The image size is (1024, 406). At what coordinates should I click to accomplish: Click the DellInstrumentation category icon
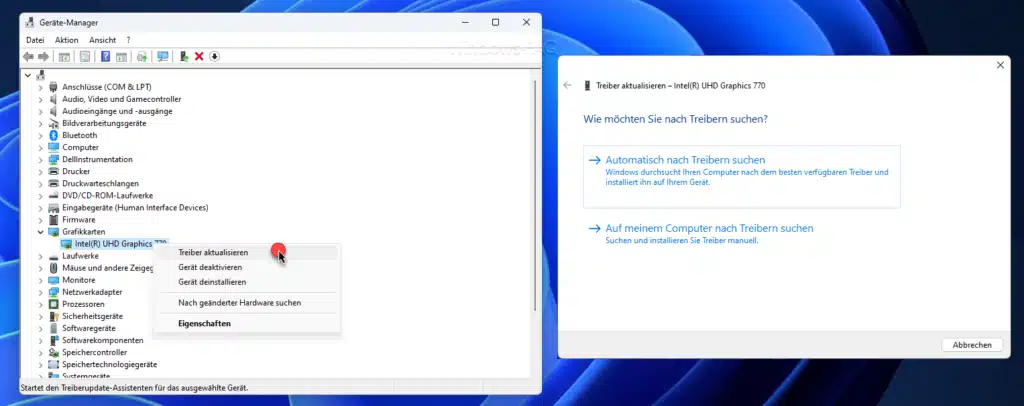click(x=54, y=159)
